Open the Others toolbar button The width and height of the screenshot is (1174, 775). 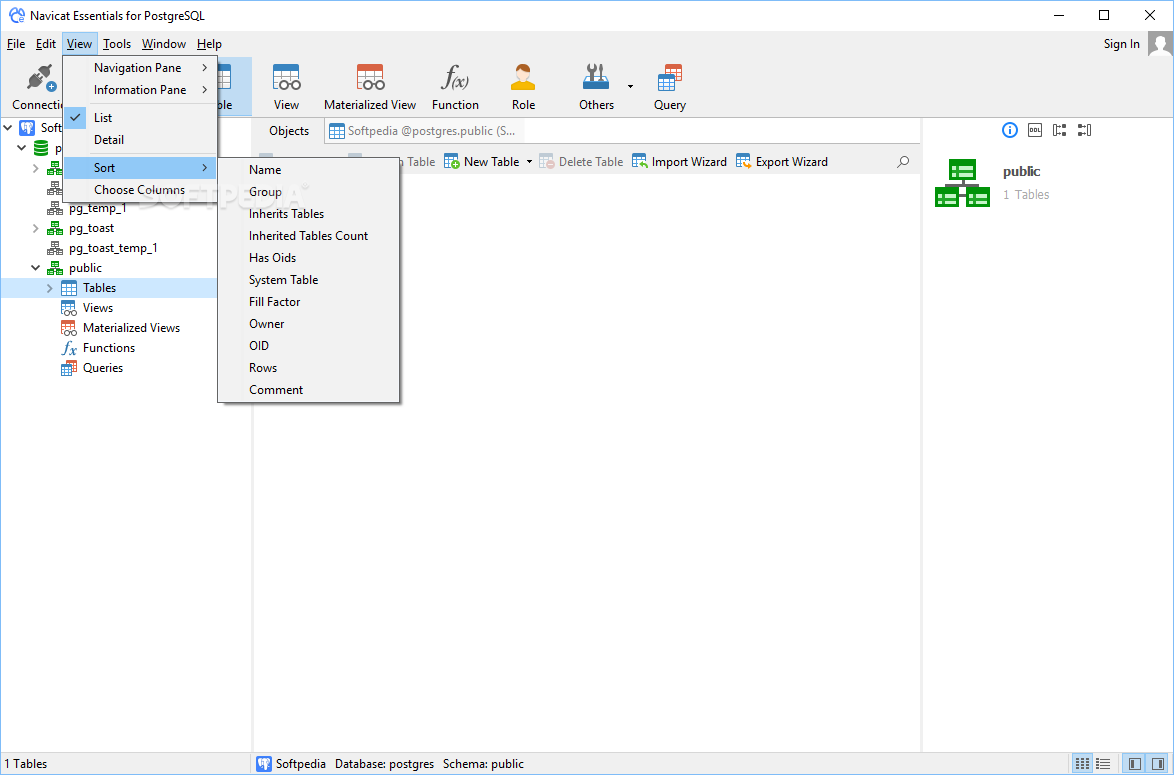(x=596, y=87)
